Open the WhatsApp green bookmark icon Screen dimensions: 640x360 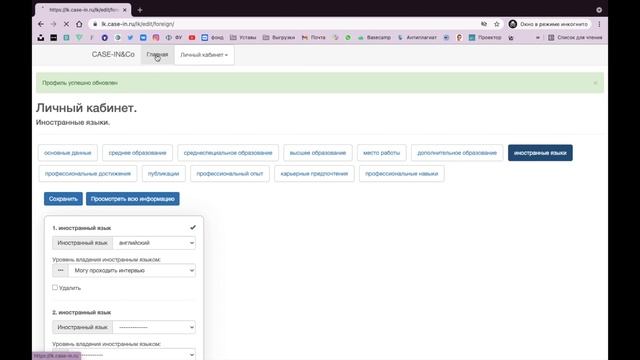tap(348, 38)
